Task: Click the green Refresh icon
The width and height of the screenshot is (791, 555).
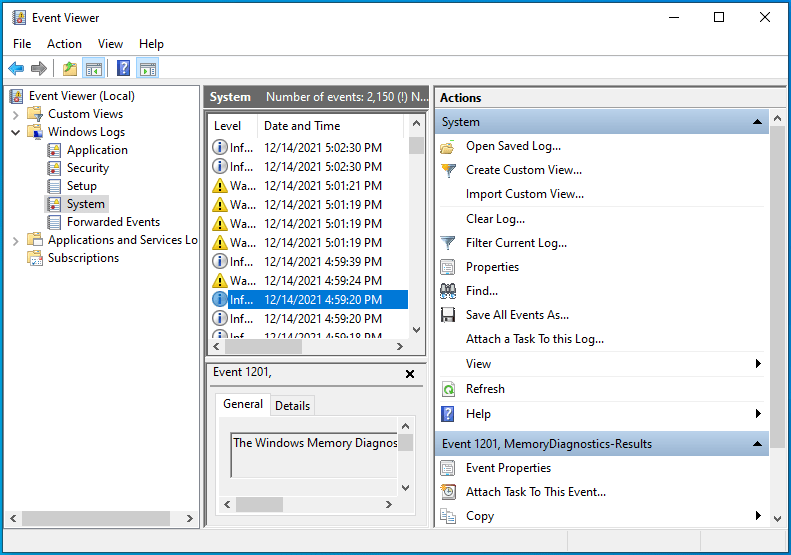Action: tap(448, 389)
